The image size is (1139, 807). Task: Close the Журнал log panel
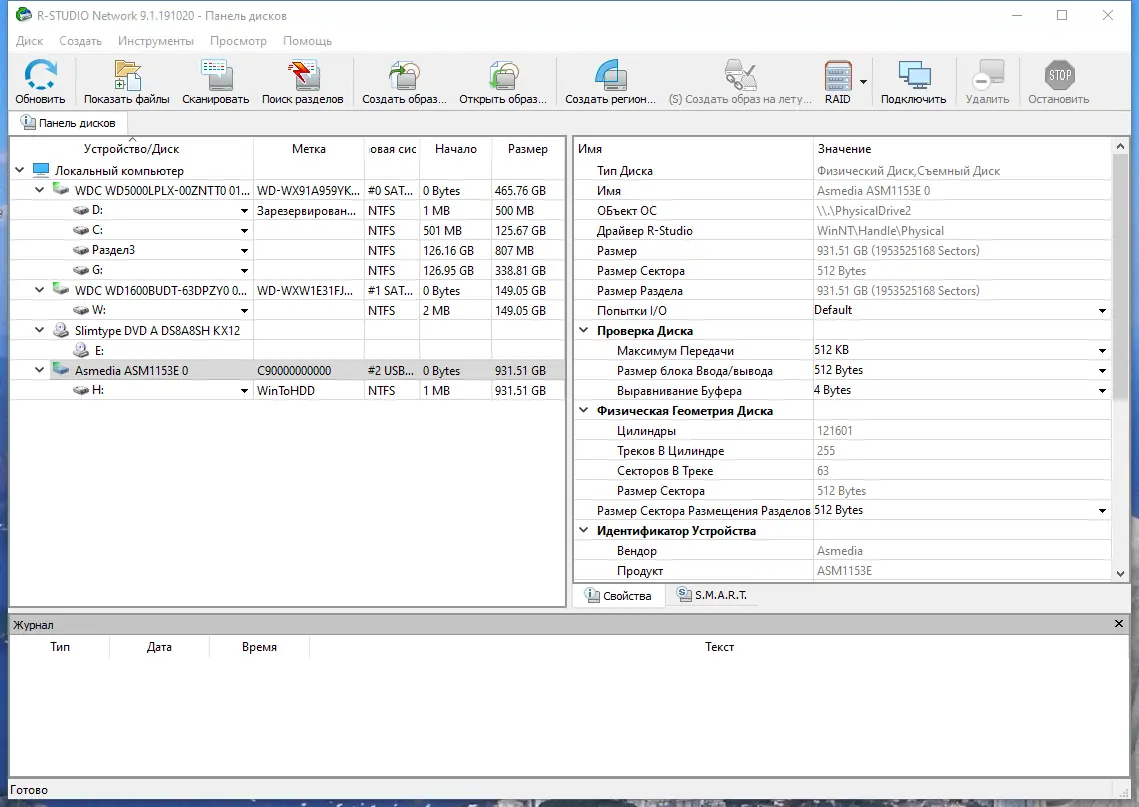pos(1118,623)
